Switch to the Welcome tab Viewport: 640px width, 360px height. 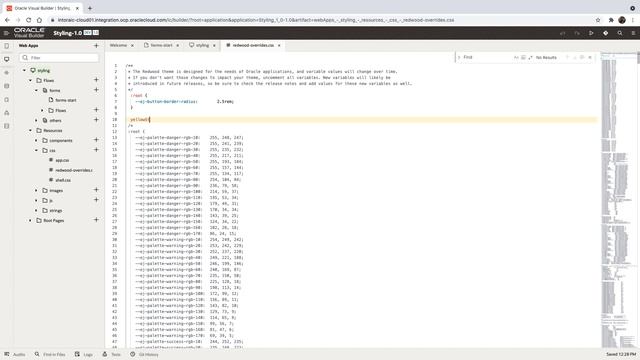[118, 45]
